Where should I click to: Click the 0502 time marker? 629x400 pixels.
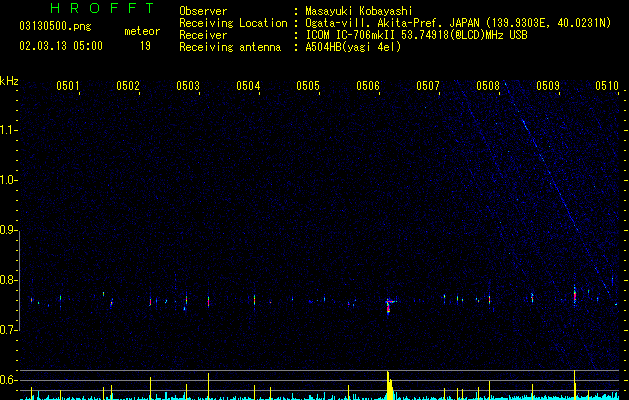point(128,86)
